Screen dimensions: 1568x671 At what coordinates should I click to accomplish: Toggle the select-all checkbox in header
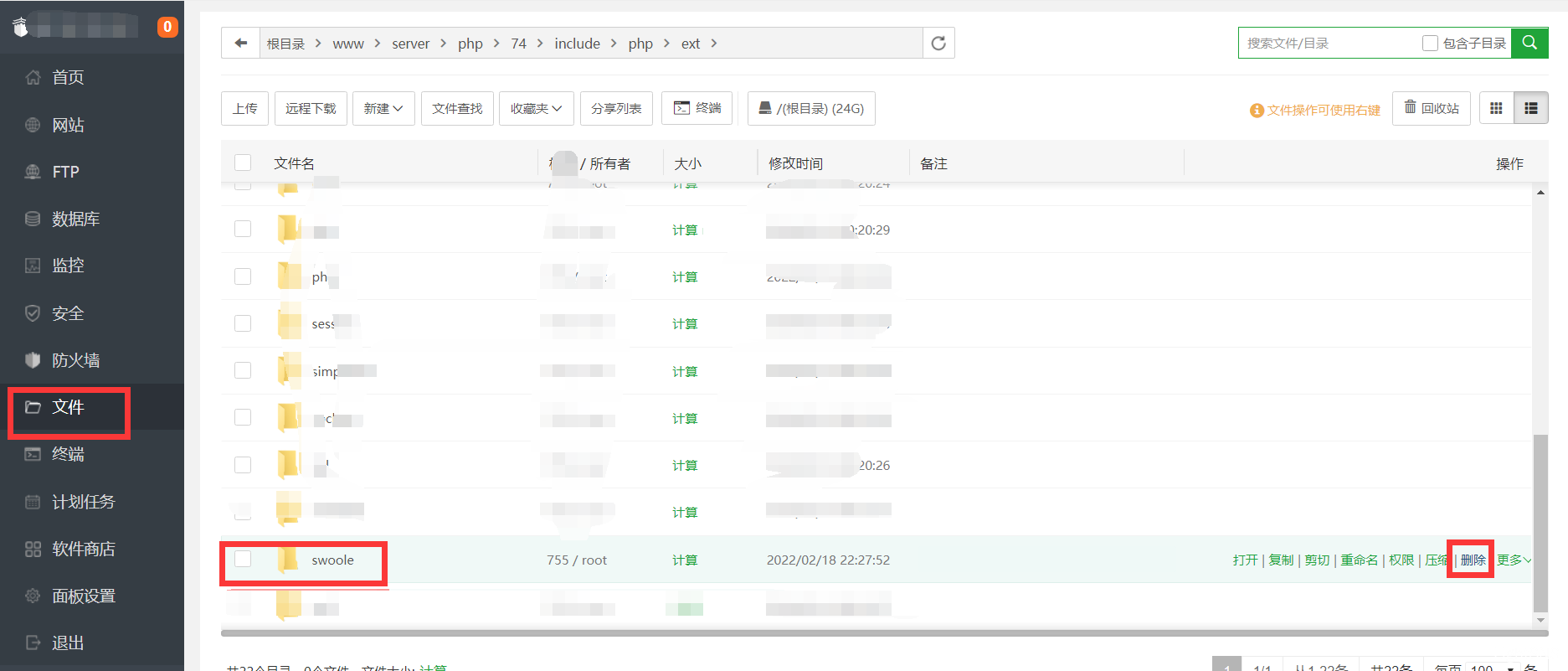coord(243,163)
